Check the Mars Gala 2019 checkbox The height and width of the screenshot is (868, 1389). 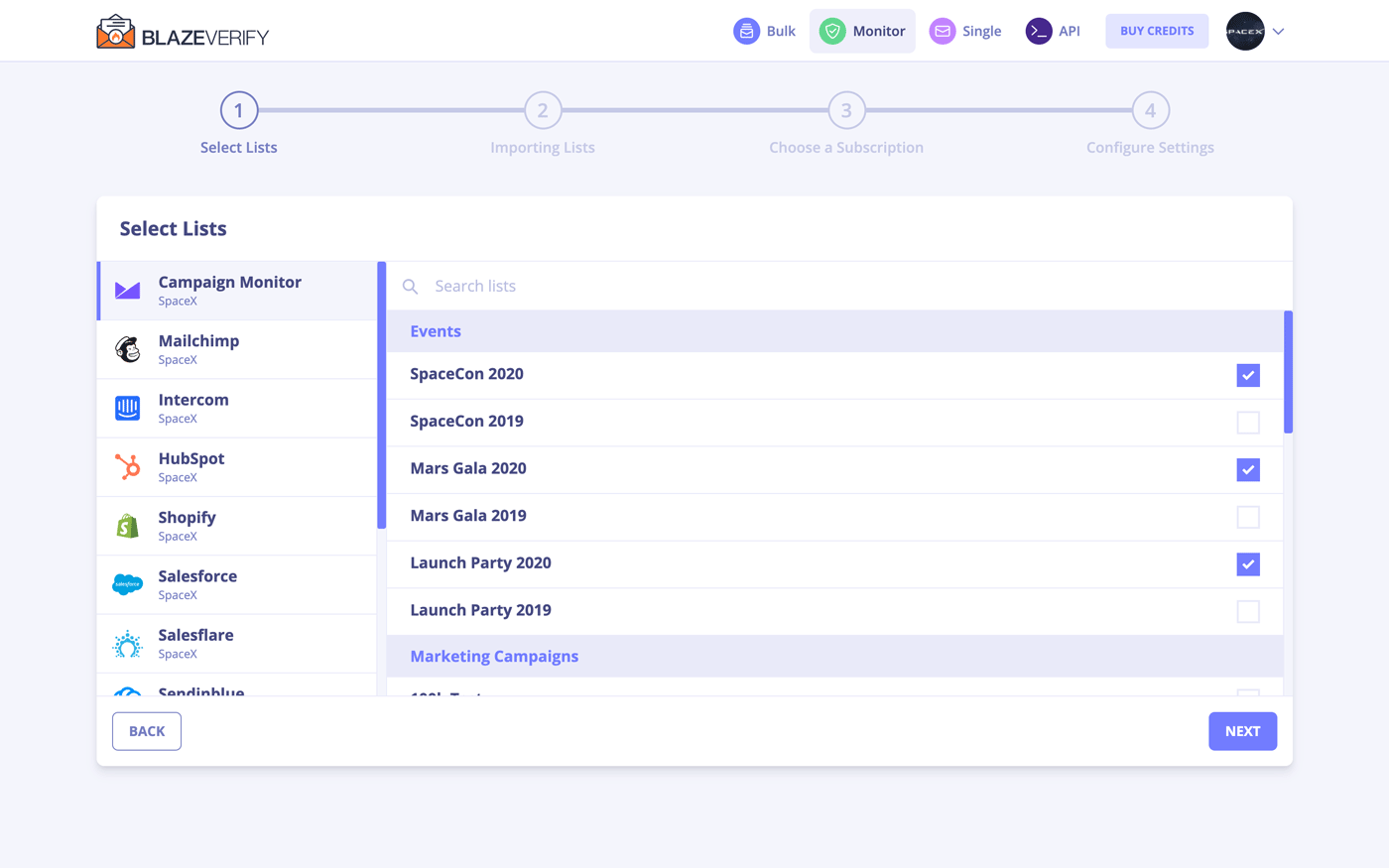tap(1248, 517)
